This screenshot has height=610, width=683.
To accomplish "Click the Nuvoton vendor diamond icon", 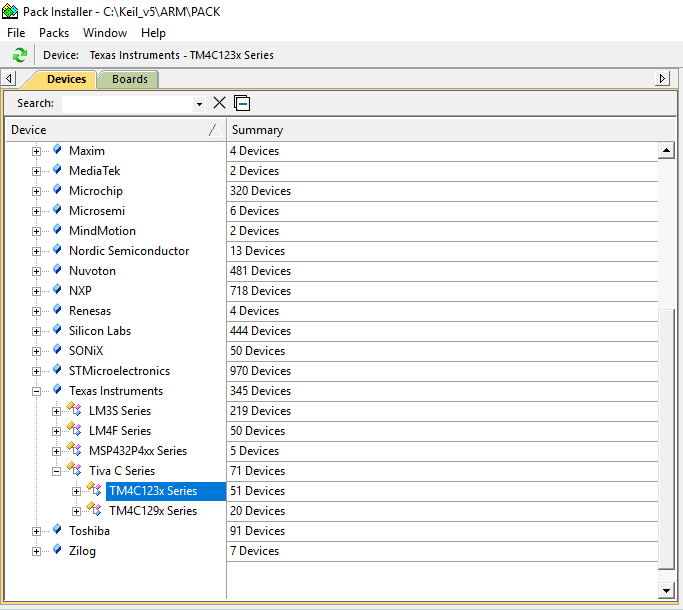I will coord(57,270).
